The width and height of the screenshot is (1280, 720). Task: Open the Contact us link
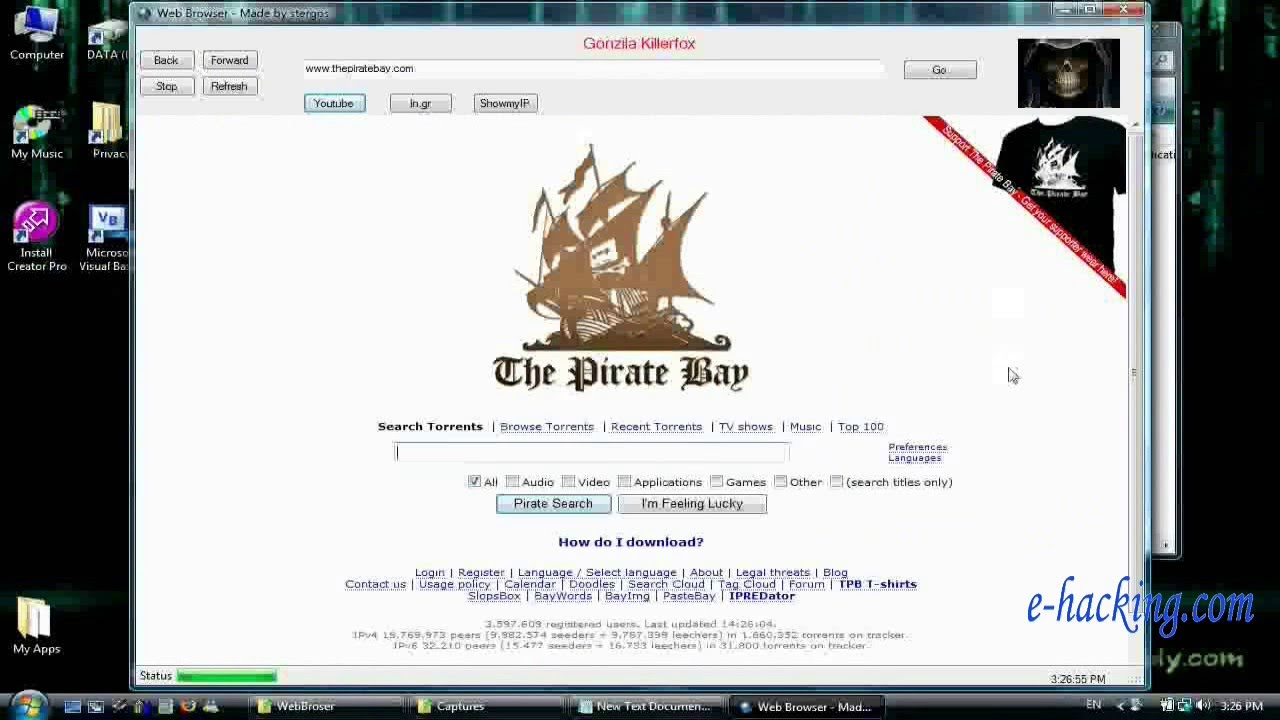click(376, 584)
